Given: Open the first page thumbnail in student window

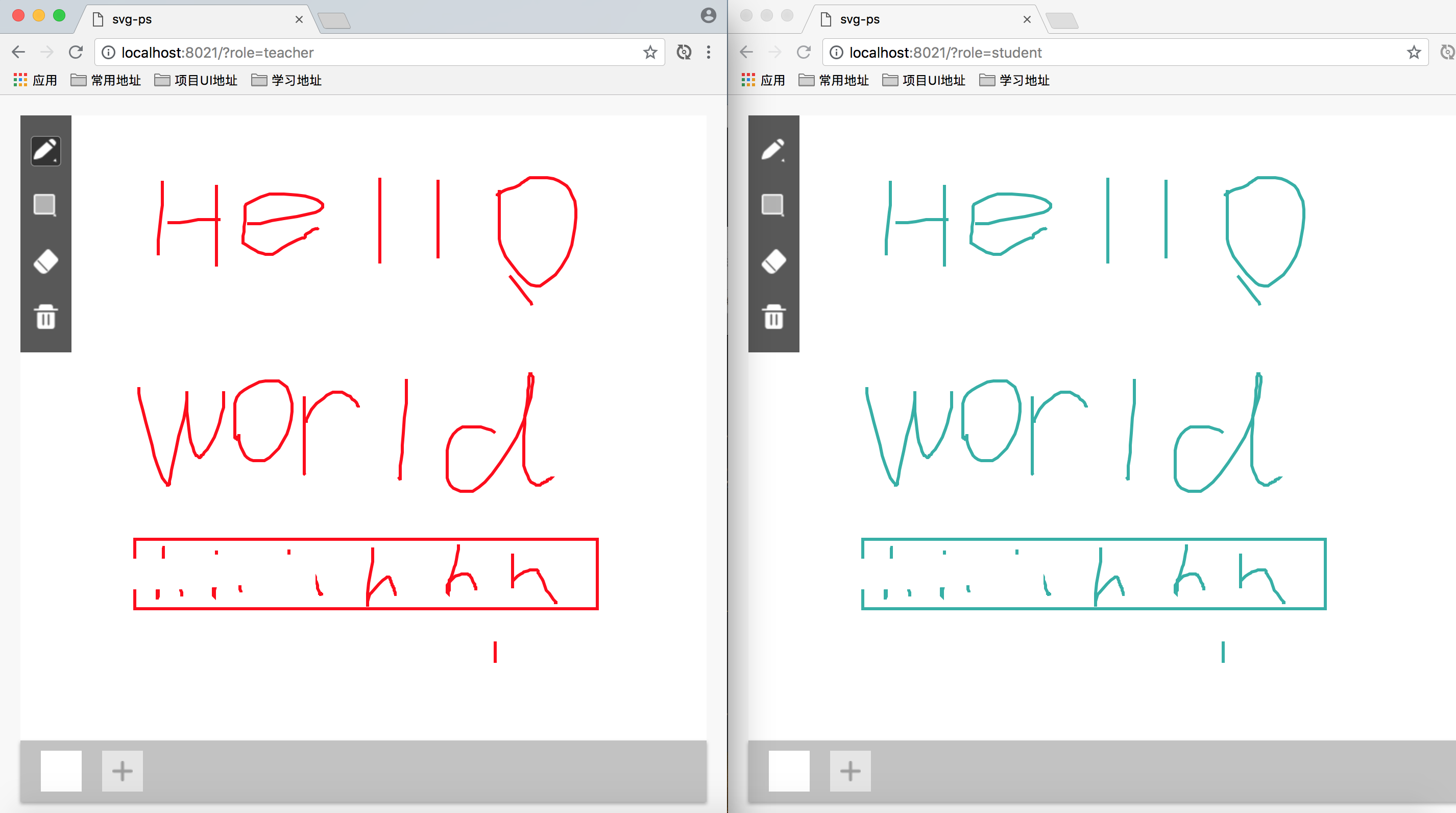Looking at the screenshot, I should click(x=789, y=771).
